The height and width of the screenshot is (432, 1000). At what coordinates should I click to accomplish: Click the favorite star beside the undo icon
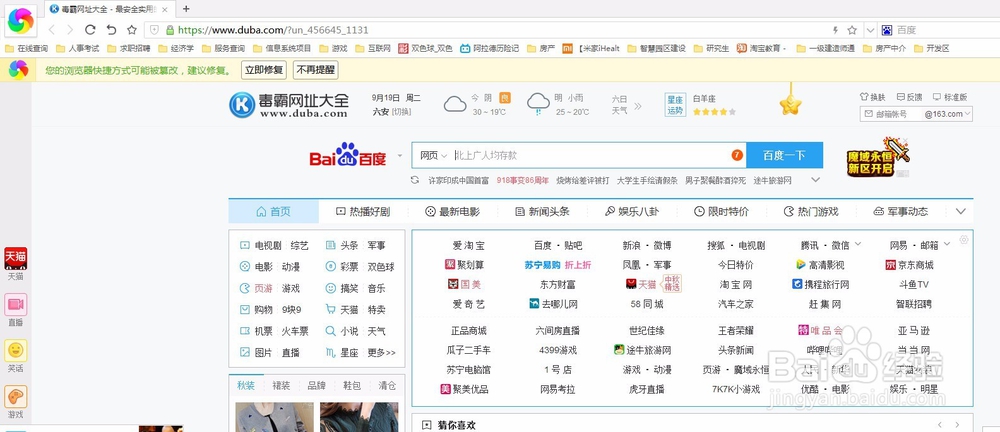coord(131,30)
